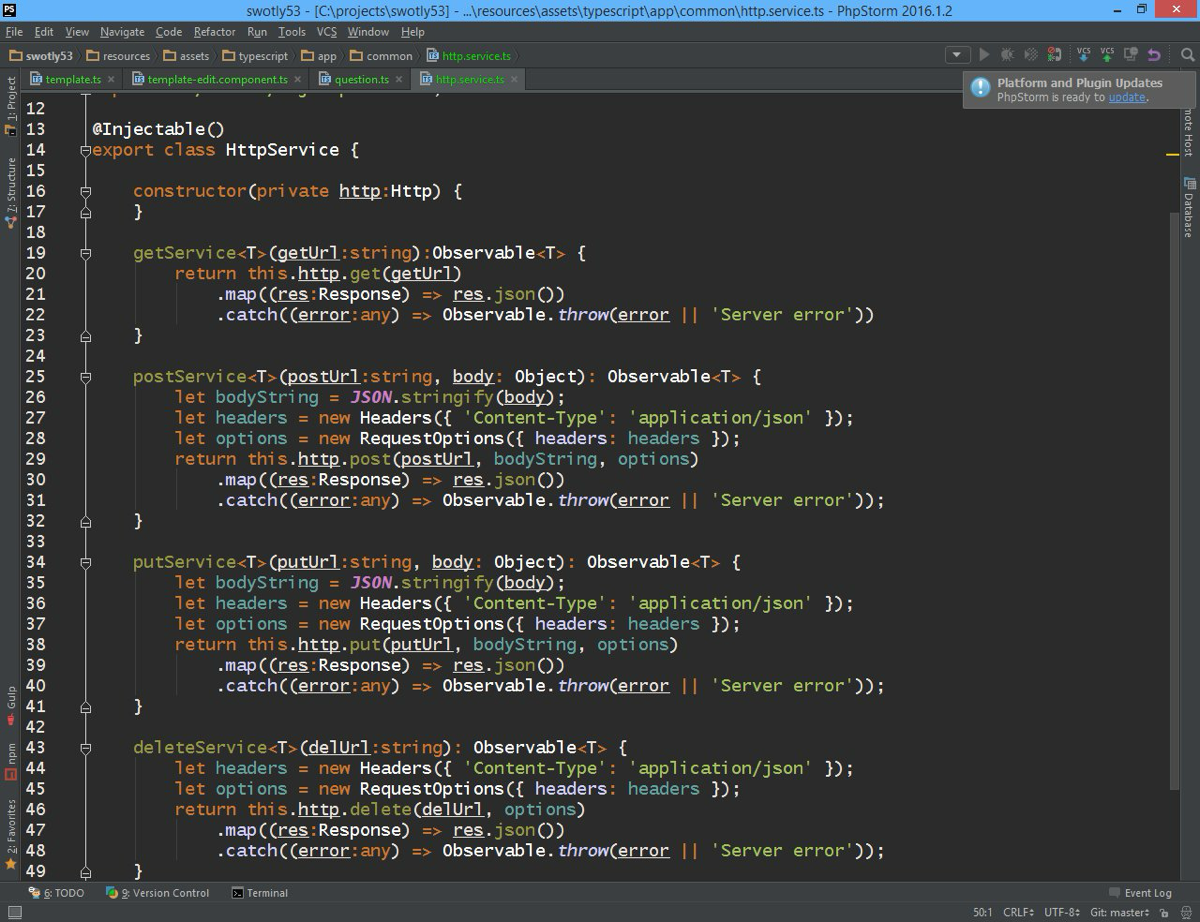Click the purple Revert arrow icon
Image resolution: width=1200 pixels, height=922 pixels.
point(1155,55)
